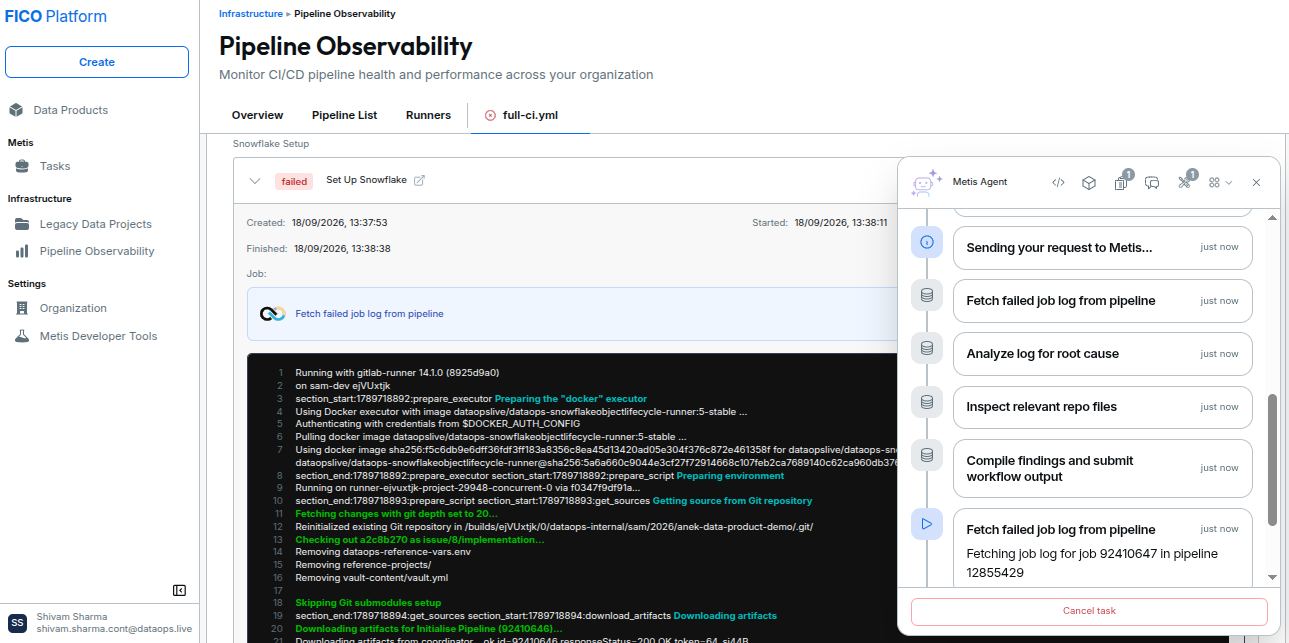The image size is (1289, 643).
Task: Select the Sending your request to Metis card
Action: click(x=1102, y=248)
